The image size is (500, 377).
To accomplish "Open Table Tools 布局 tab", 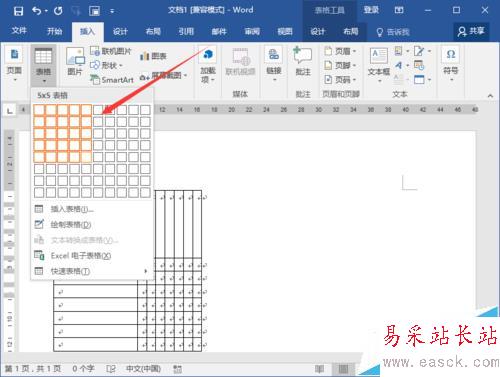I will click(351, 32).
